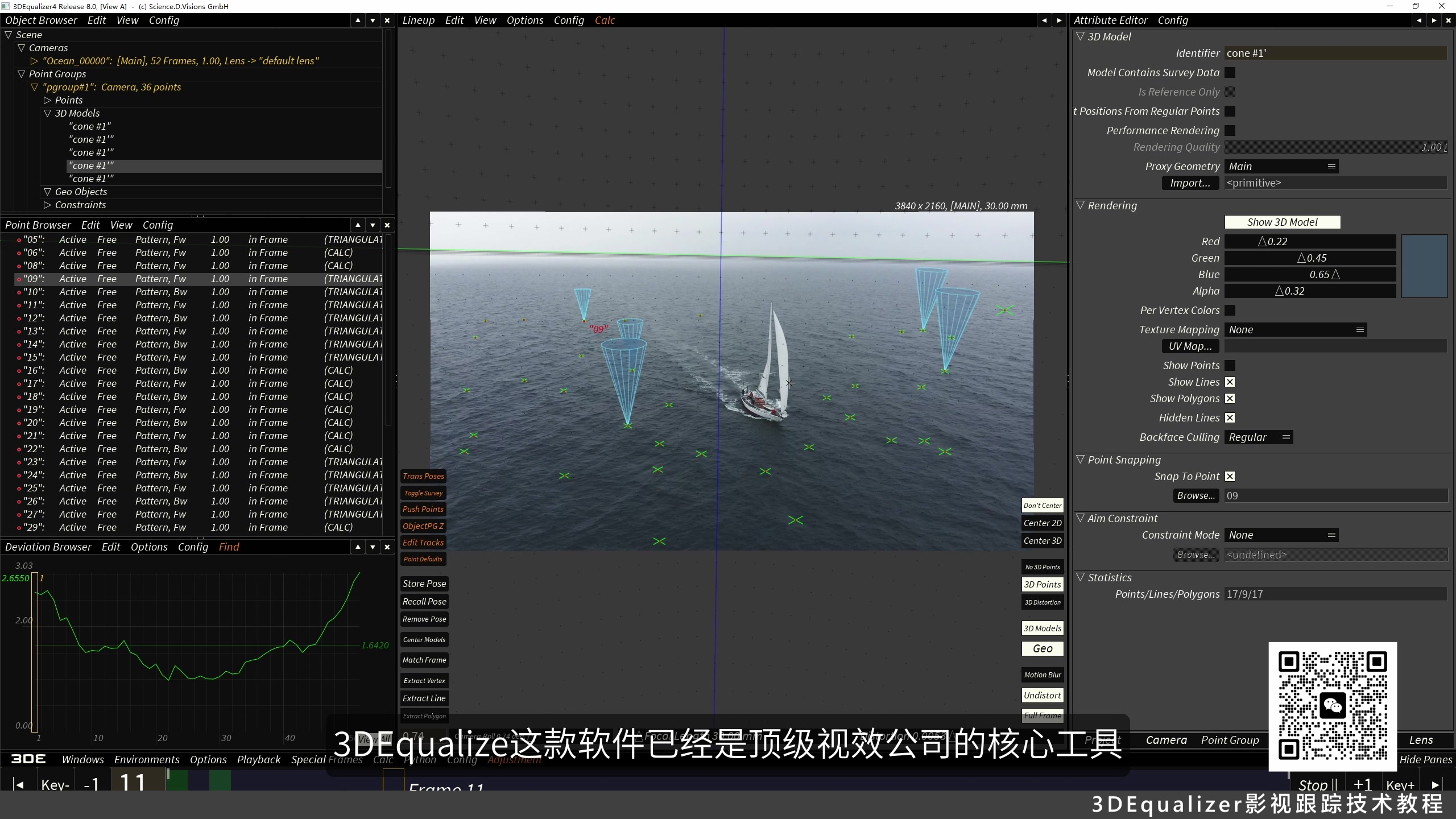Image resolution: width=1456 pixels, height=819 pixels.
Task: Activate Full Frame display mode
Action: [1042, 715]
